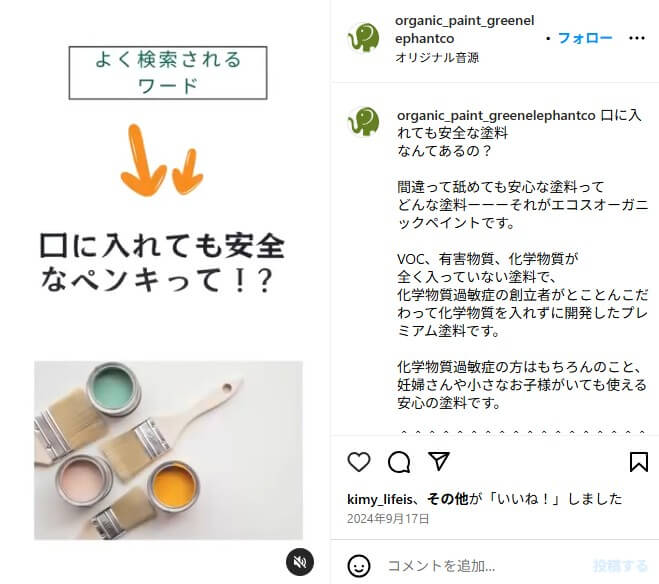Click the よく検索されるワード boxed heading
Viewport: 659px width, 584px height.
[x=168, y=73]
